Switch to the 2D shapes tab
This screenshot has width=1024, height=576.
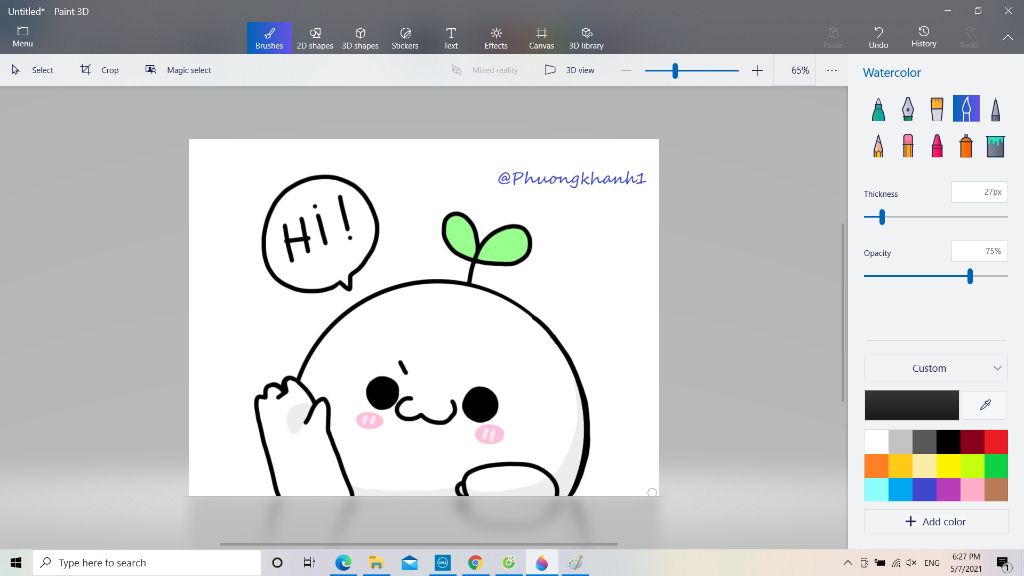pos(315,37)
